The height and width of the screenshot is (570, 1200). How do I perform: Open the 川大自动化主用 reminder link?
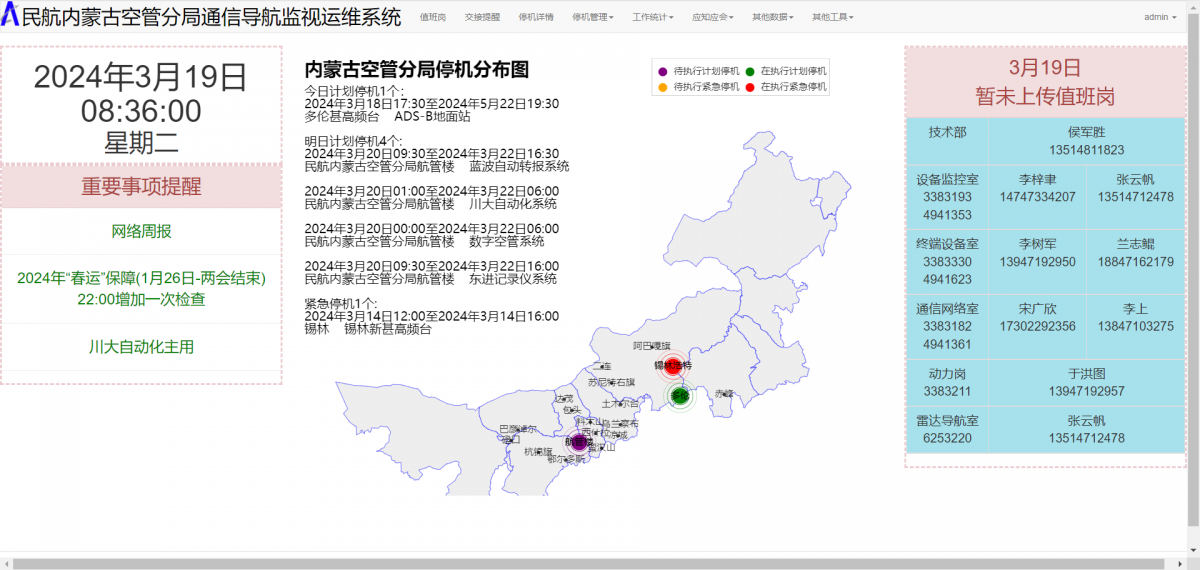coord(141,347)
